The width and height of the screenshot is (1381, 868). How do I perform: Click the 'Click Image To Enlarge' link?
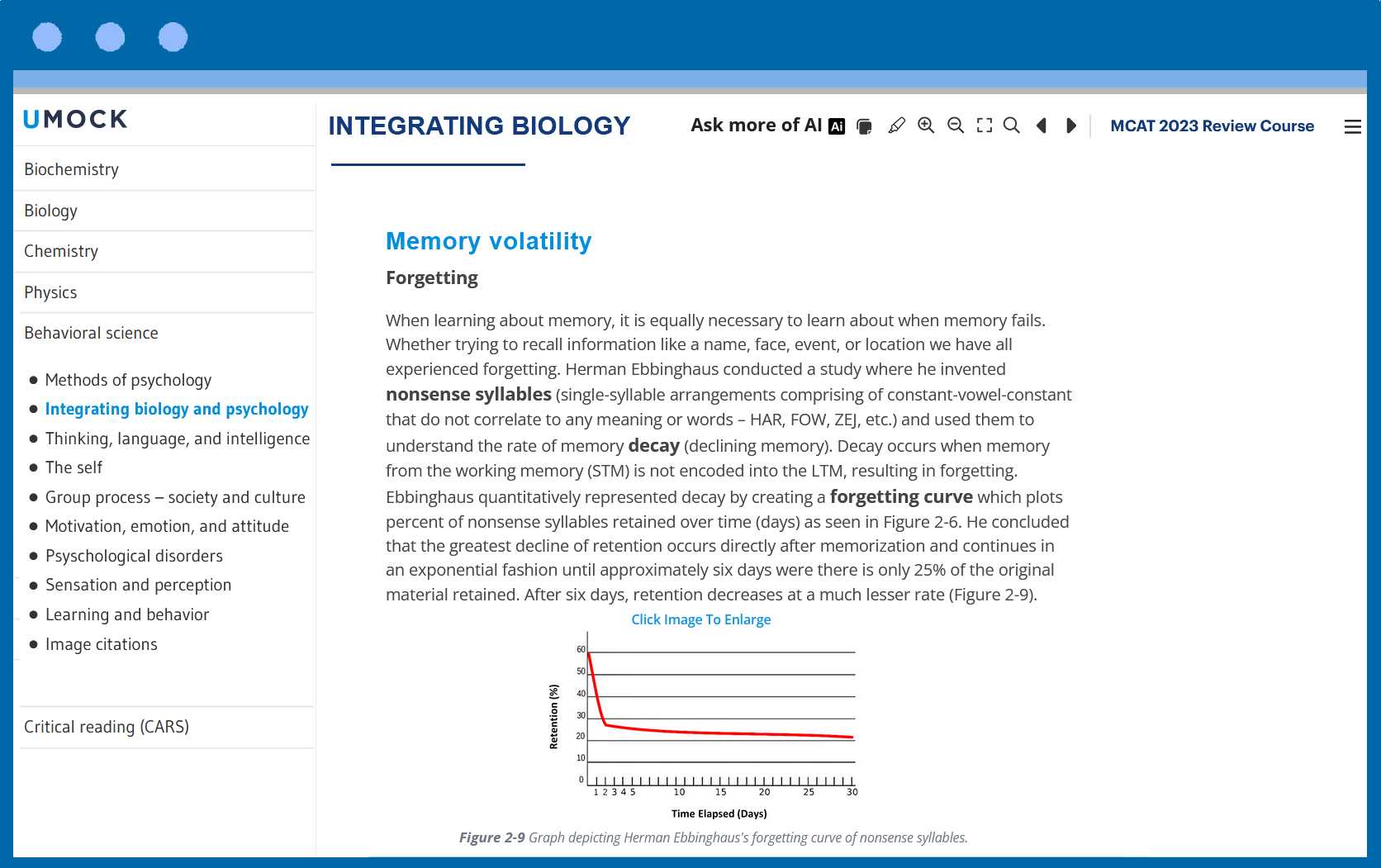[700, 619]
